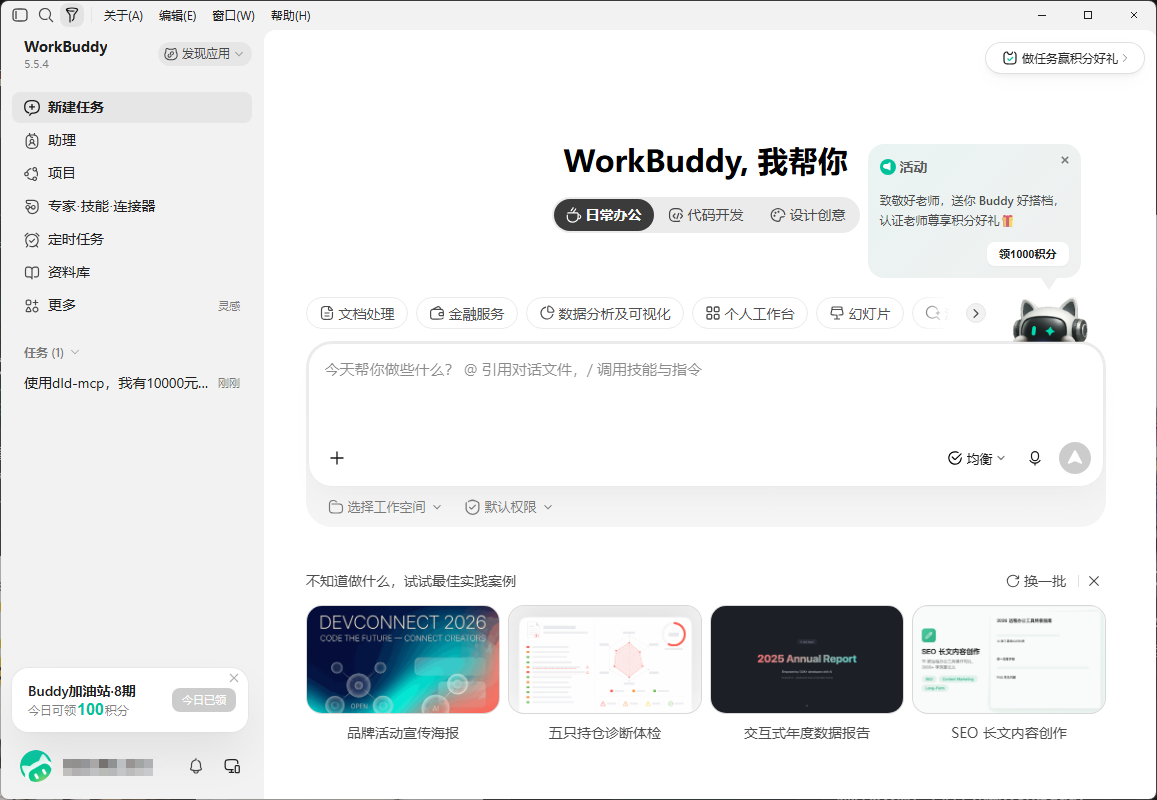Select the 个人工作台 chip

[750, 314]
